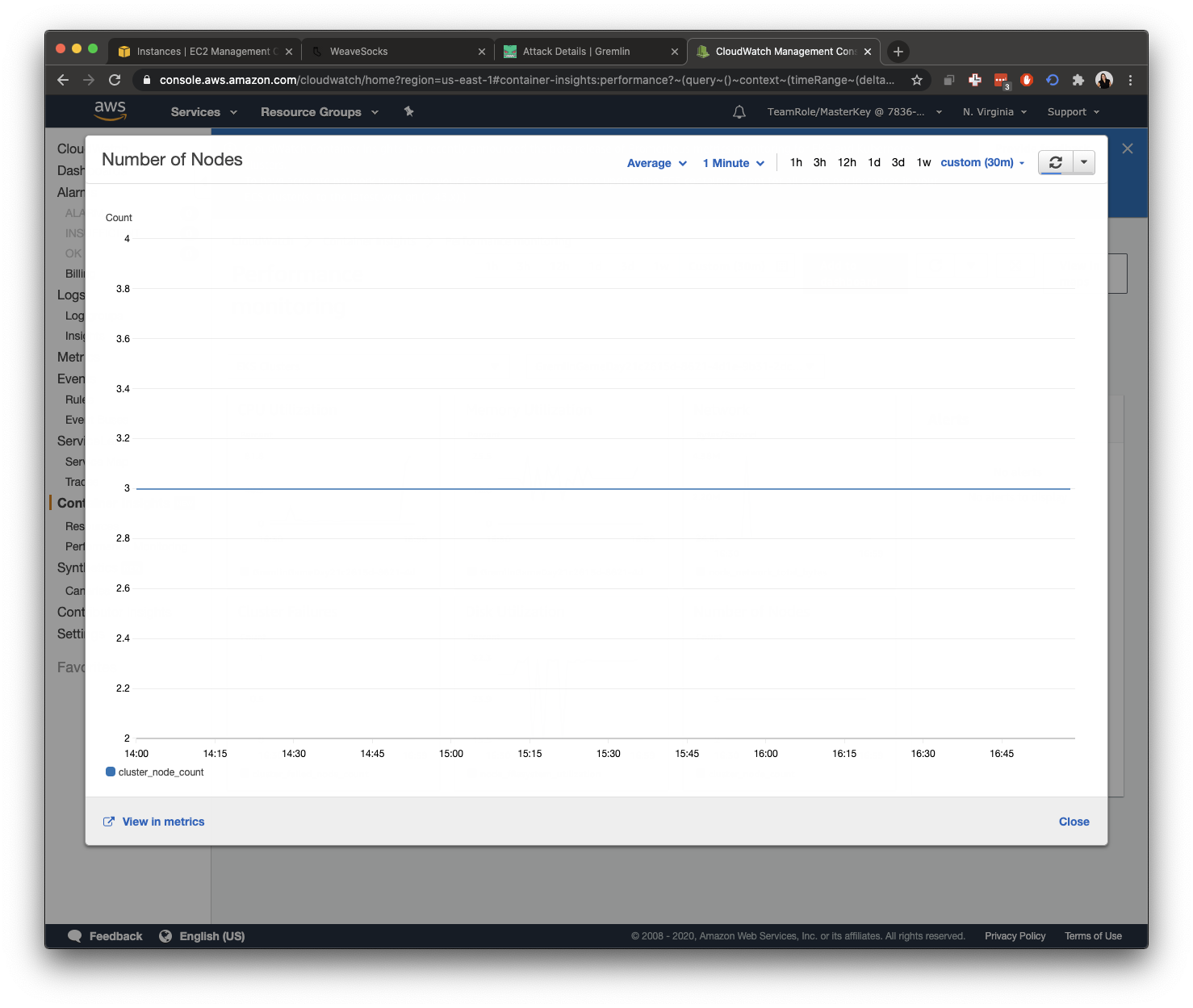The height and width of the screenshot is (1008, 1193).
Task: Close the WeaveSocks tab
Action: (481, 52)
